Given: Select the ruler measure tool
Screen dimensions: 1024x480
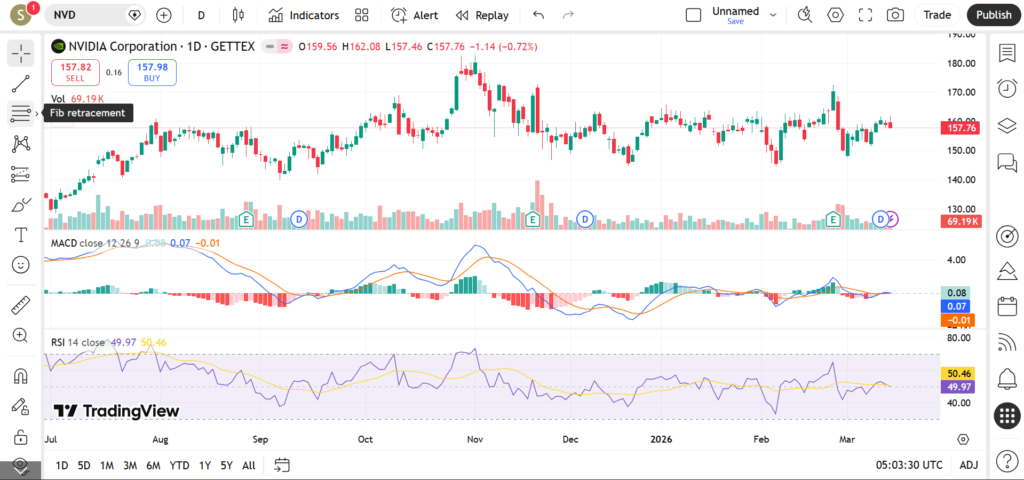Looking at the screenshot, I should (x=21, y=304).
